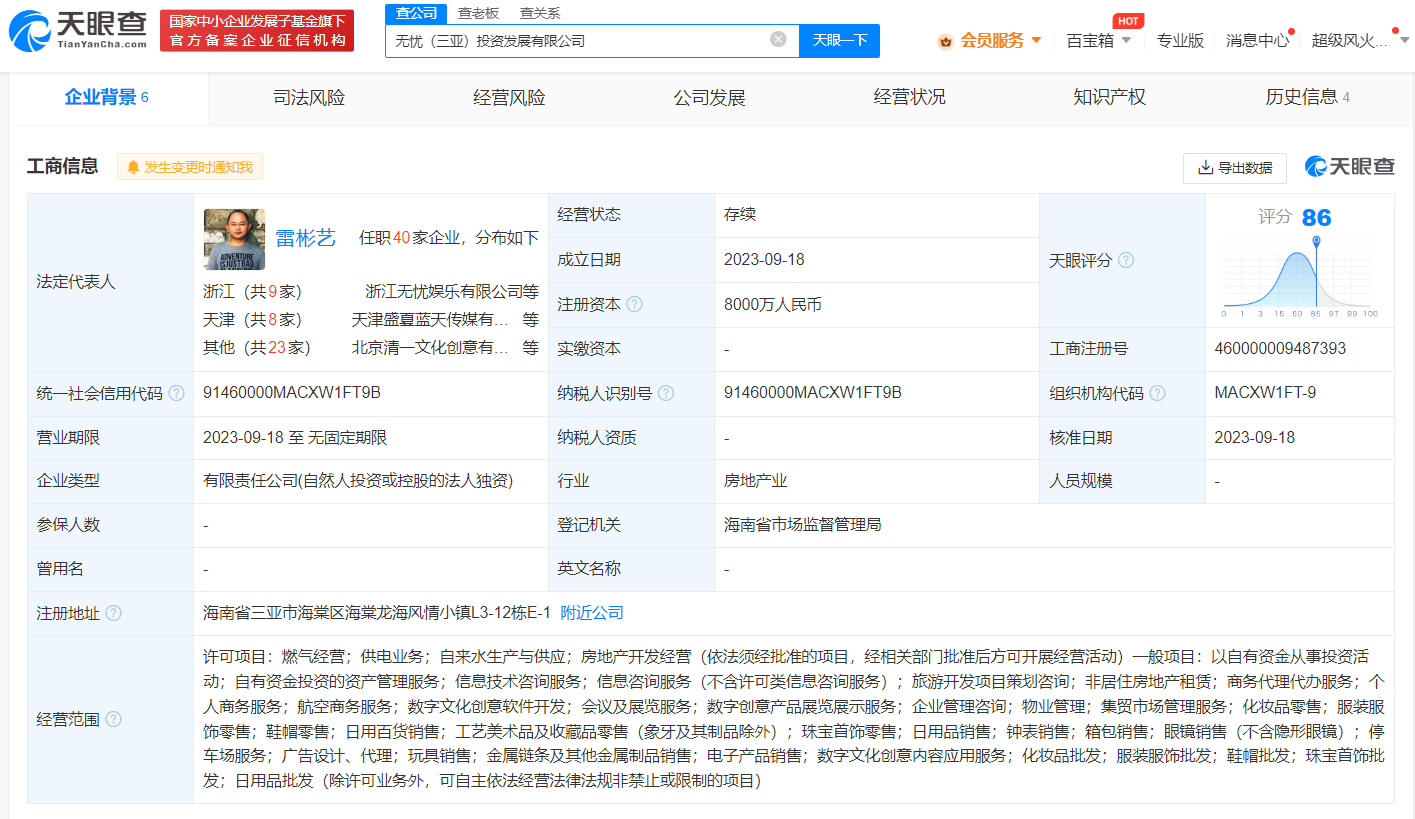Click help icon beside 天眼评分
Image resolution: width=1415 pixels, height=819 pixels.
[1126, 260]
